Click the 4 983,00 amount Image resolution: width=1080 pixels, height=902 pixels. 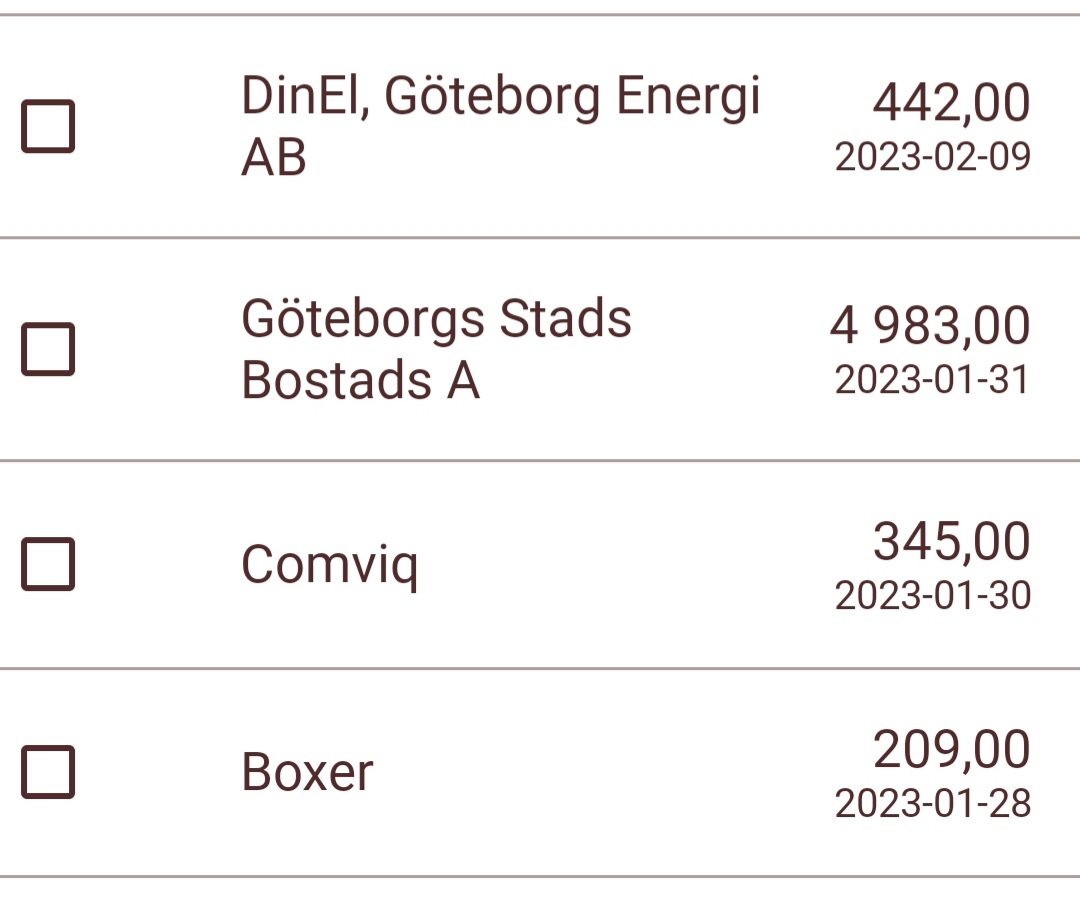(929, 326)
